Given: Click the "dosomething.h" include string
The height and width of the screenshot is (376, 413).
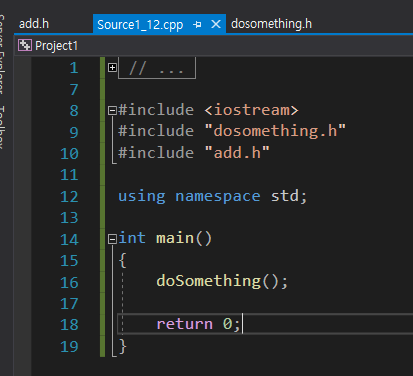Looking at the screenshot, I should 275,131.
